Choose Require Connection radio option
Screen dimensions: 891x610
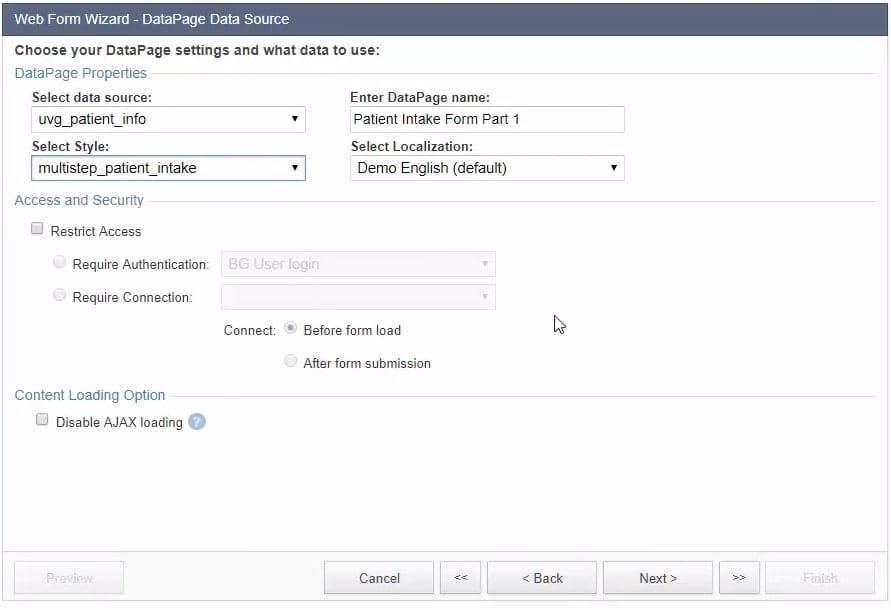[60, 296]
